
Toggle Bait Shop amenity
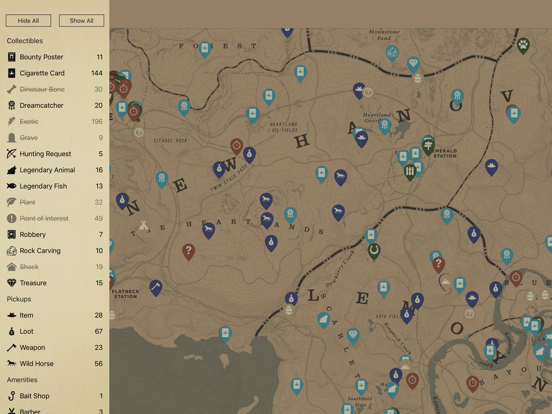[x=55, y=396]
